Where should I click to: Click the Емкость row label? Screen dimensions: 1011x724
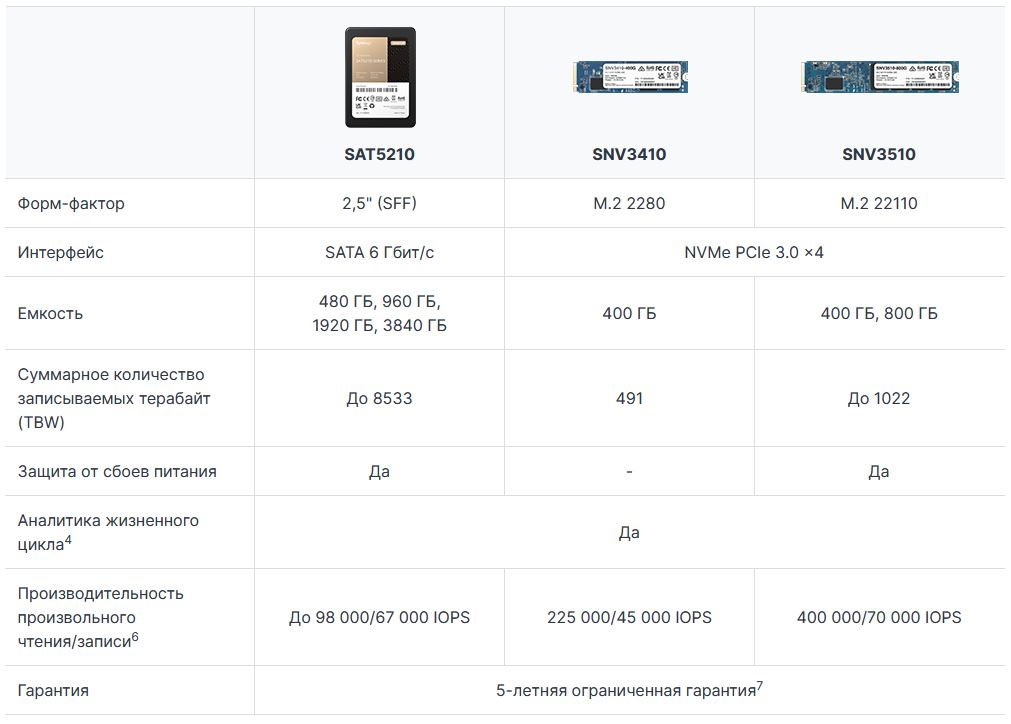click(x=50, y=313)
